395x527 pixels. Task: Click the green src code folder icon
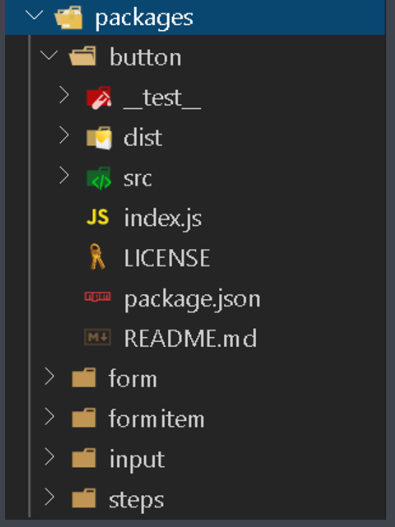point(99,178)
